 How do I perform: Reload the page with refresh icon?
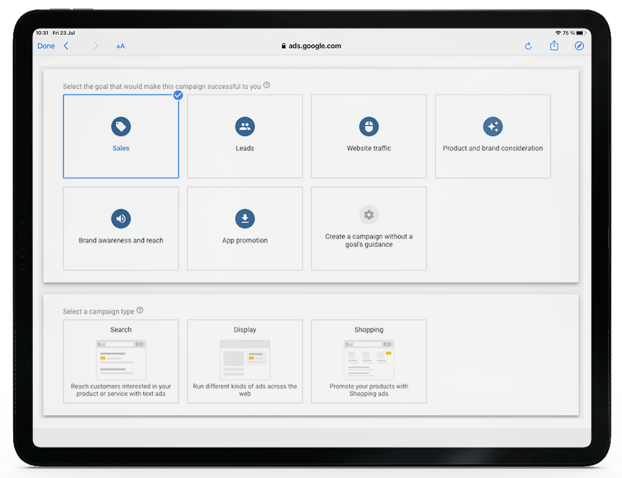[x=528, y=46]
